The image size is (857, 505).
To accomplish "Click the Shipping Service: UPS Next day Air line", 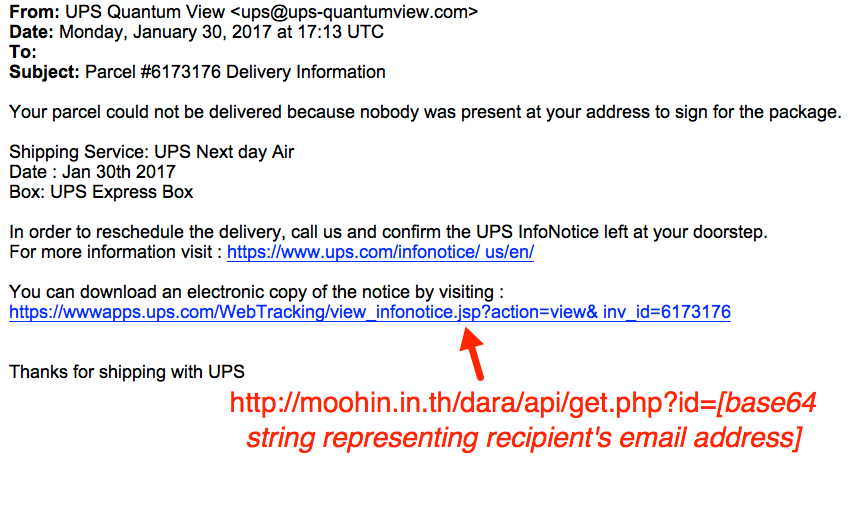I will (151, 152).
